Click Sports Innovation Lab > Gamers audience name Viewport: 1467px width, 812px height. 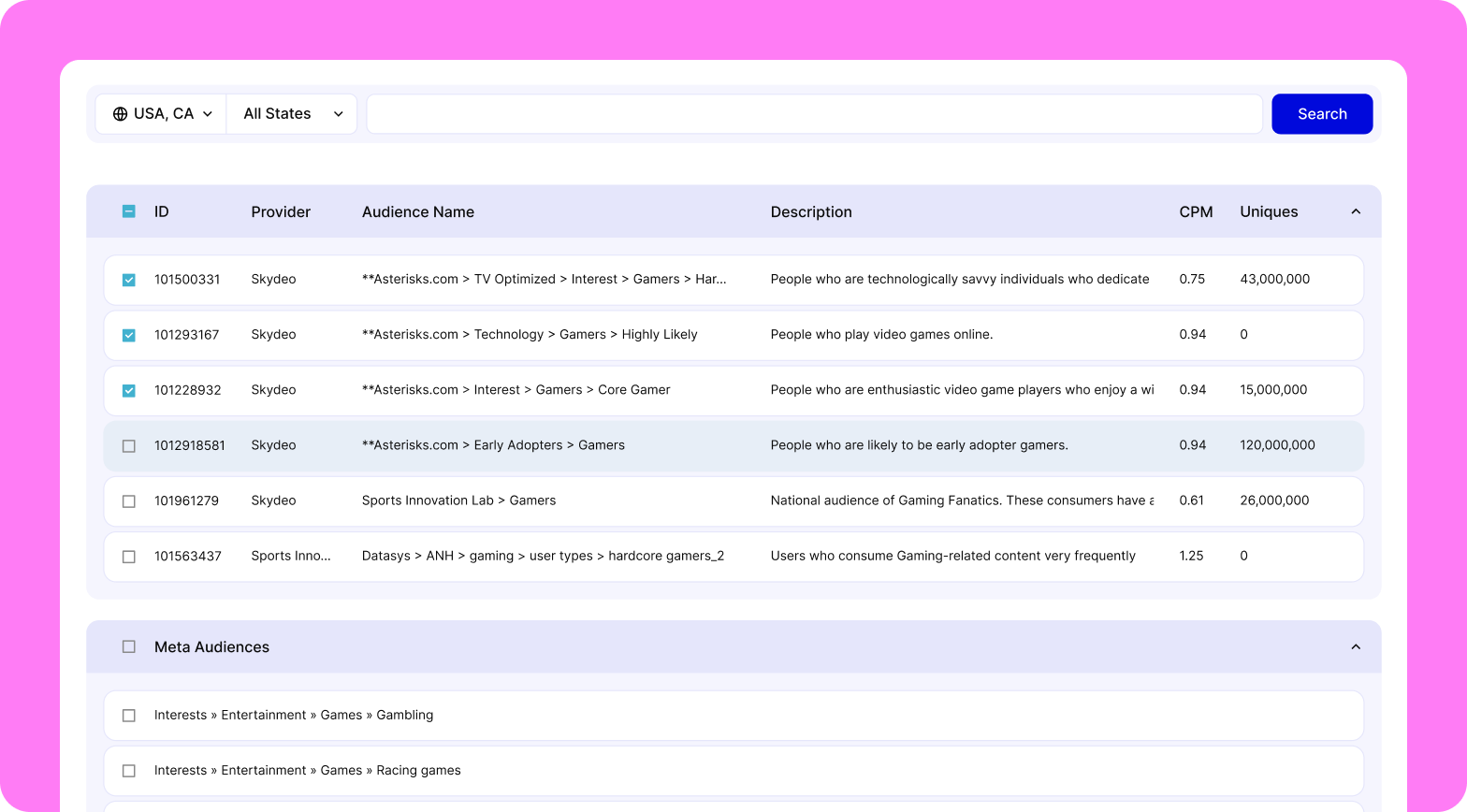(458, 500)
